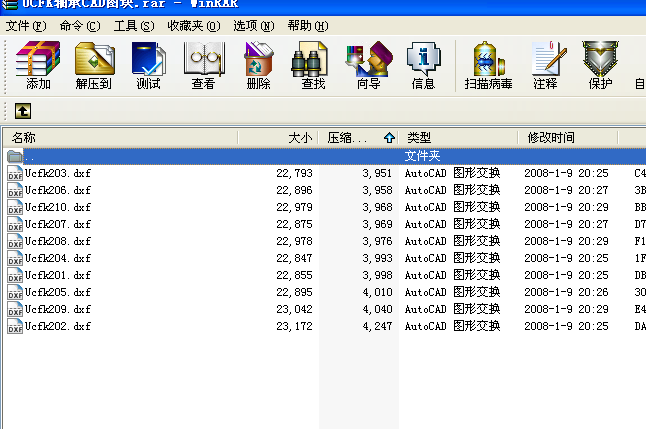The height and width of the screenshot is (429, 646).
Task: Click the 解压到 (Extract to) icon
Action: click(94, 65)
